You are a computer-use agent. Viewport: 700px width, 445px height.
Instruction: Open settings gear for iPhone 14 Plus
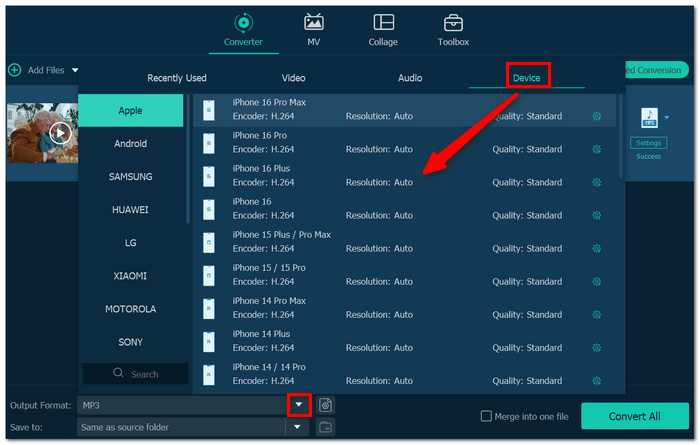[596, 347]
